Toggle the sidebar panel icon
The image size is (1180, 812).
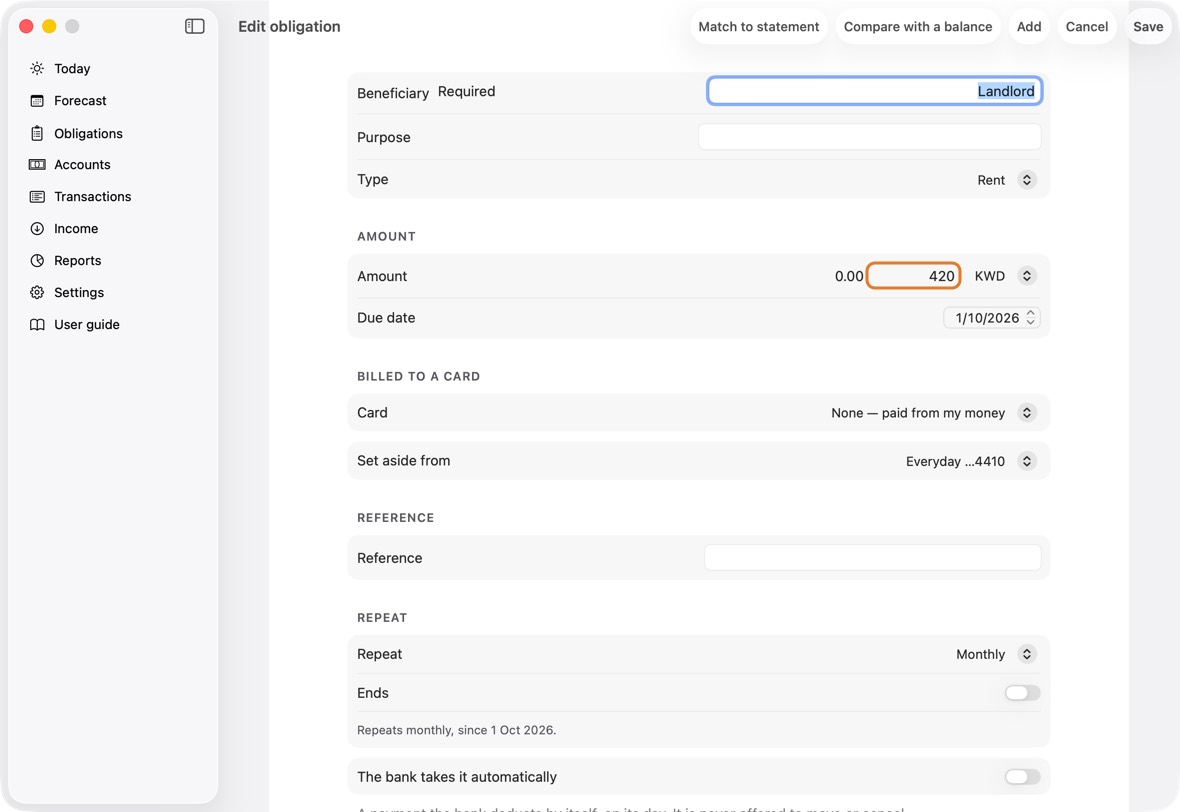click(195, 26)
